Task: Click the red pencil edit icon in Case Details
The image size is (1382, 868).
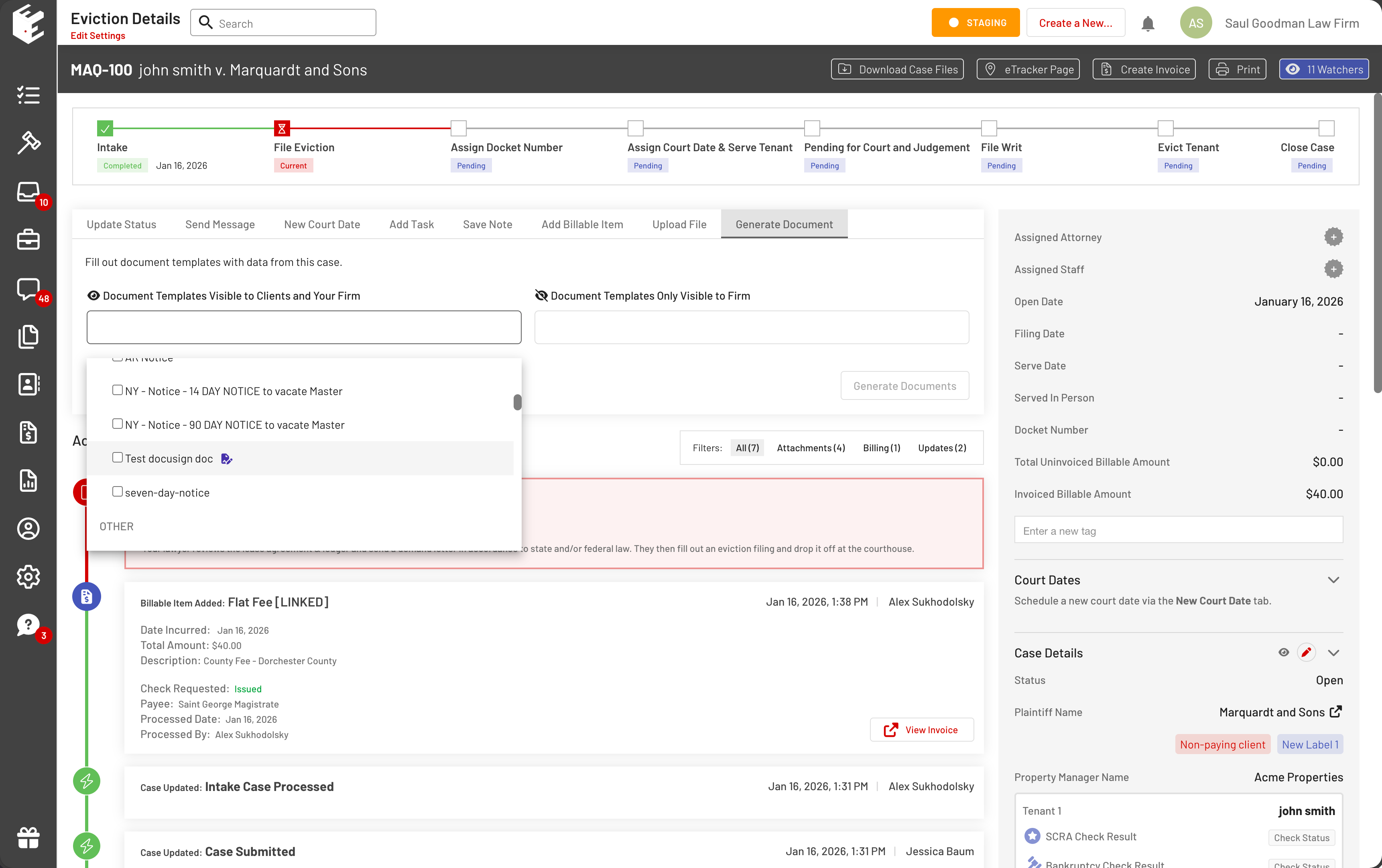Action: [1306, 653]
